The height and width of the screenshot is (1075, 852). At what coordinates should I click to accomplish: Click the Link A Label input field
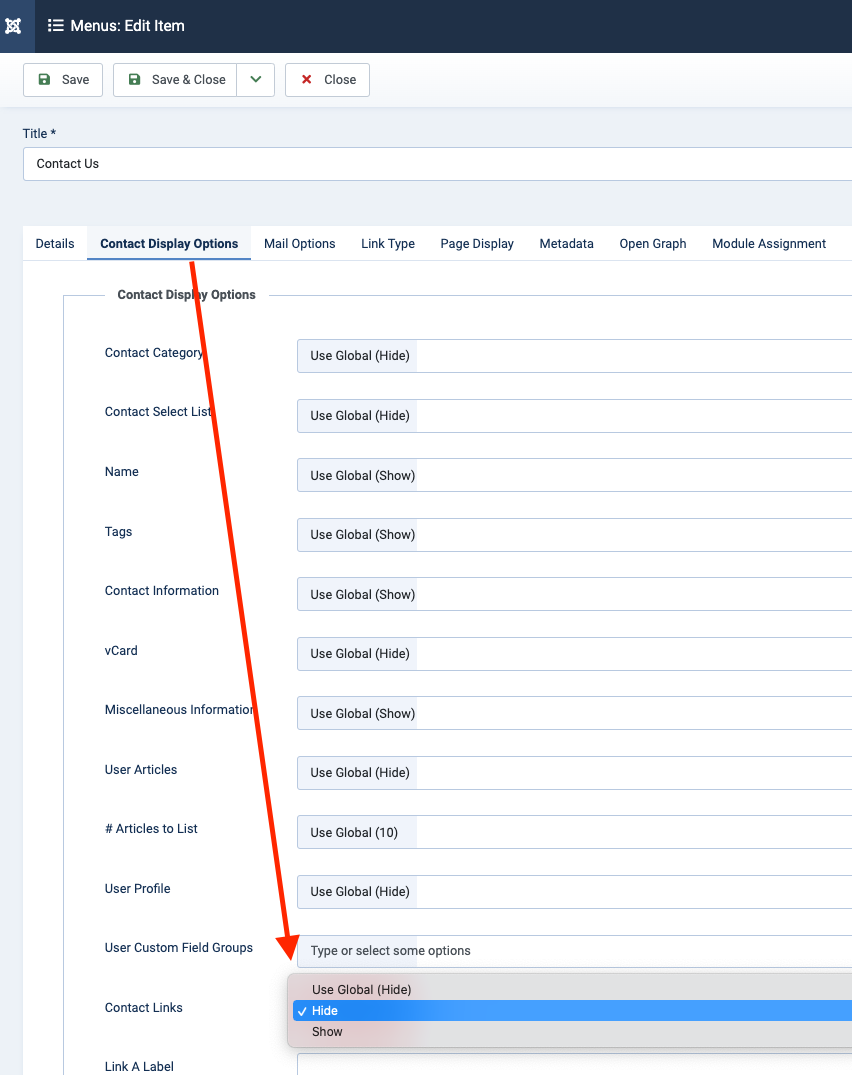(574, 1064)
